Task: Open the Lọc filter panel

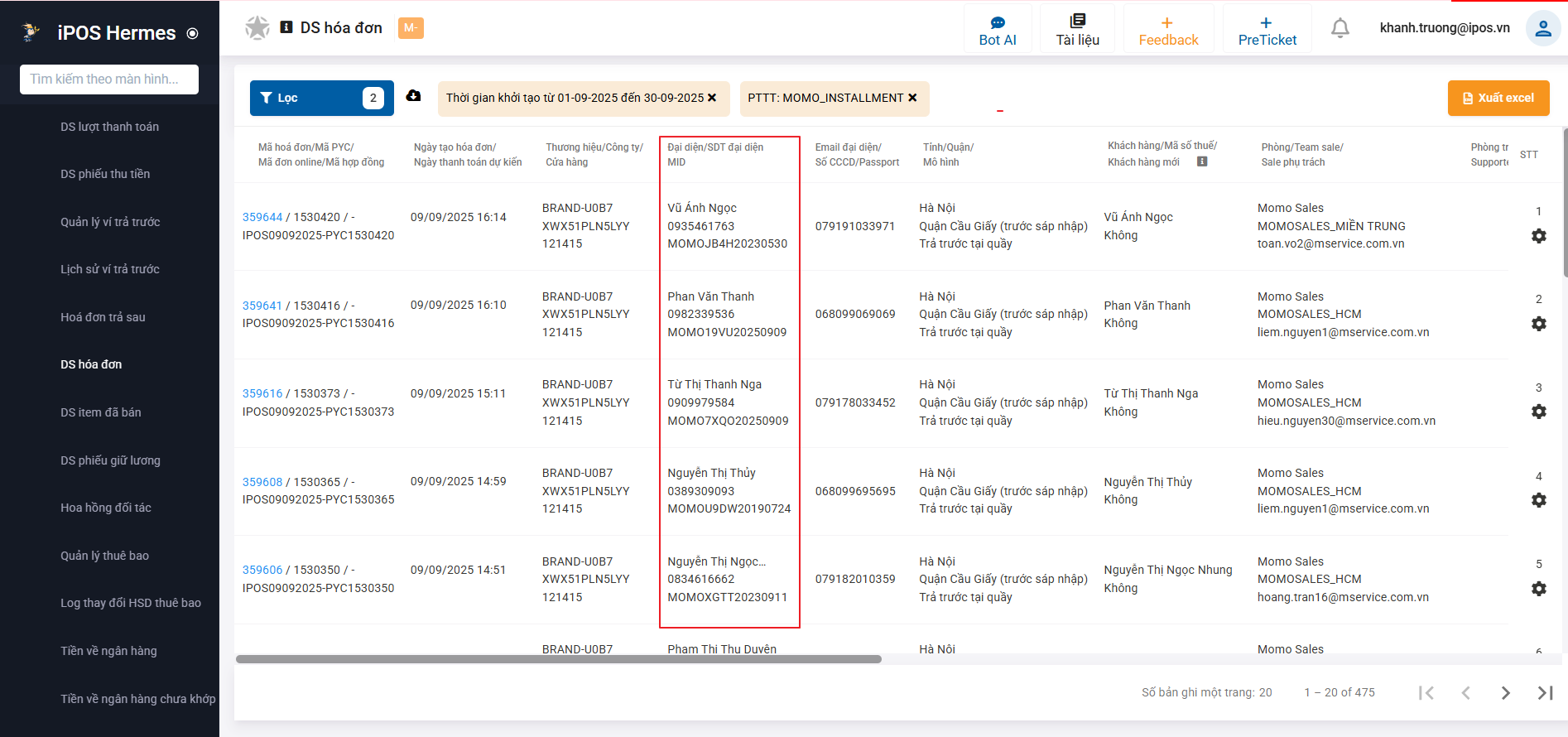Action: pos(322,98)
